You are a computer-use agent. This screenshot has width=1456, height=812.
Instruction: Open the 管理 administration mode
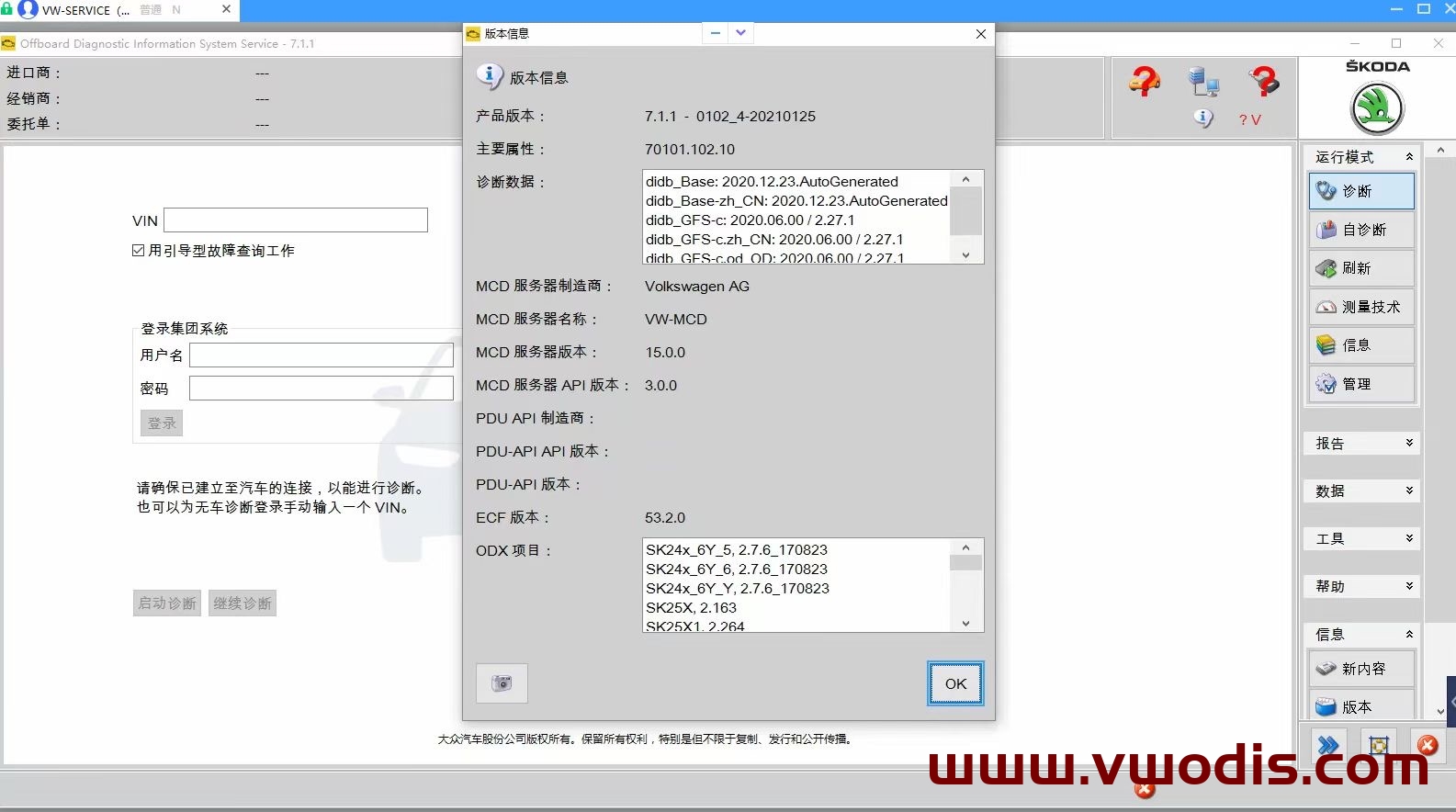(x=1361, y=384)
